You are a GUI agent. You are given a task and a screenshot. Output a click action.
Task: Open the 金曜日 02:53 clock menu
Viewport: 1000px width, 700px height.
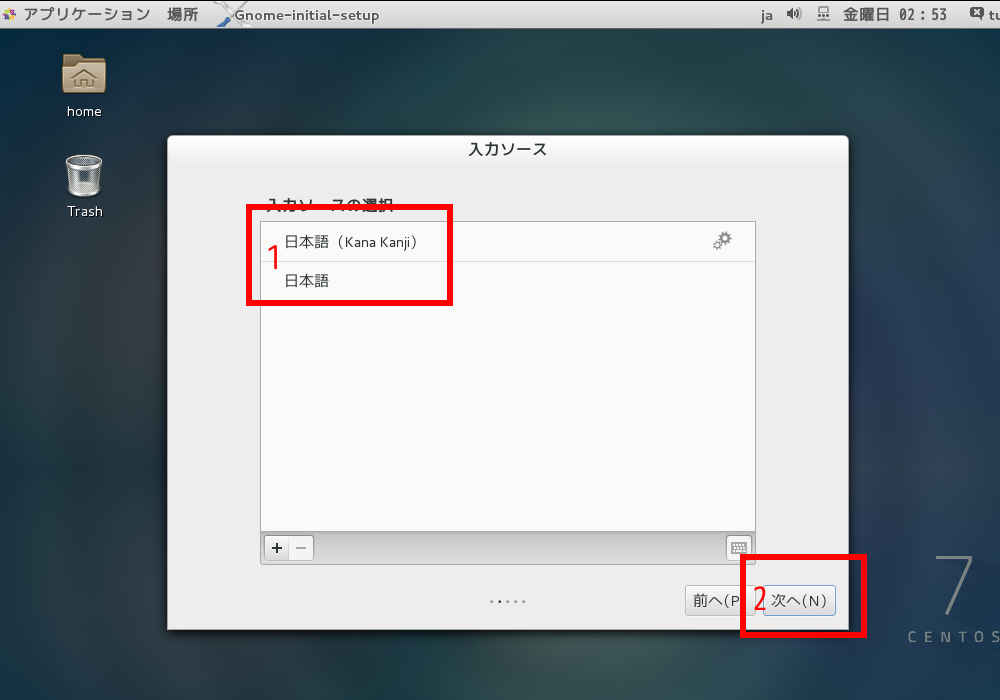[895, 14]
